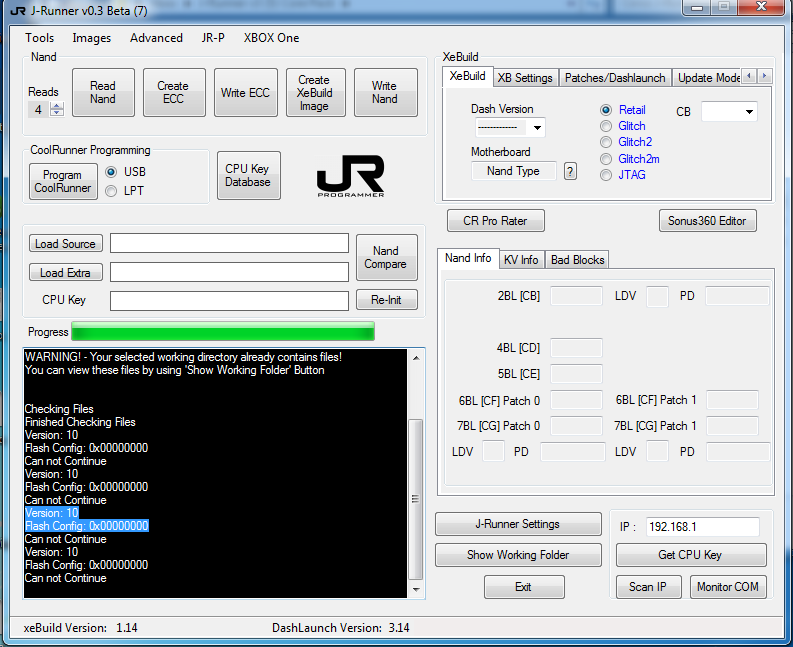
Task: Click the Load Extra path field
Action: [229, 272]
